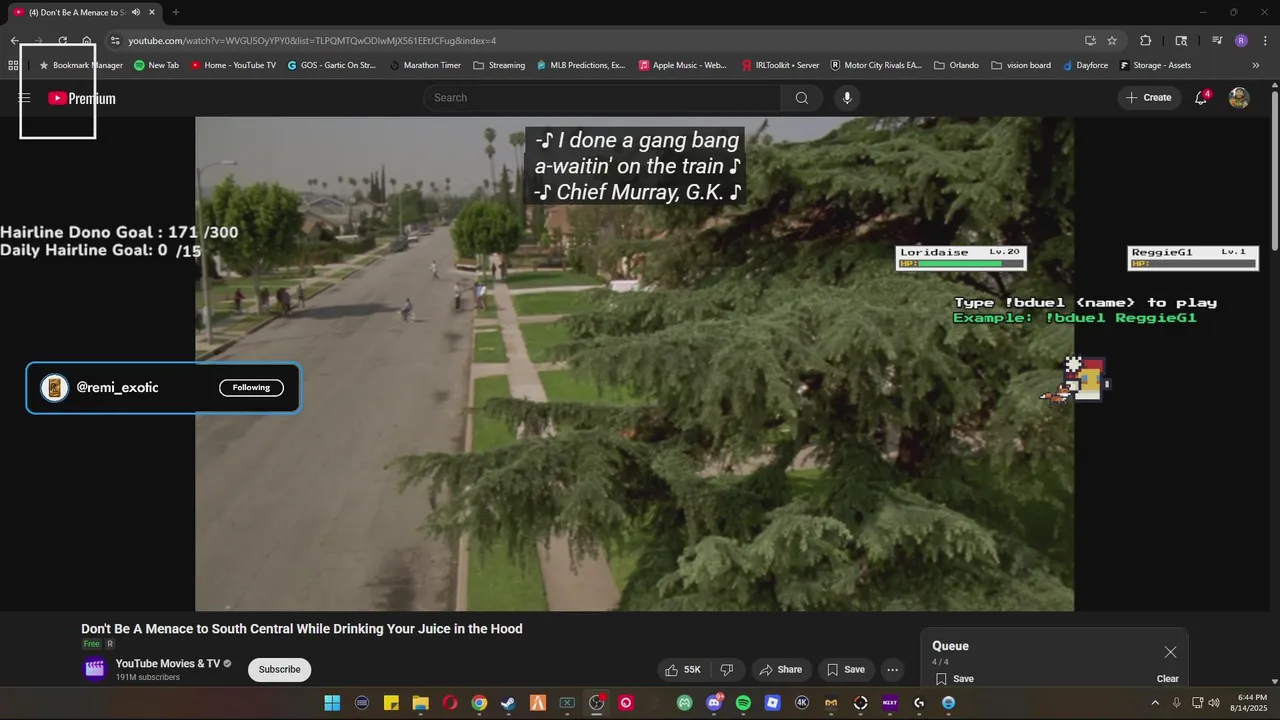Click the page vertical scrollbar
The height and width of the screenshot is (720, 1280).
click(1275, 170)
